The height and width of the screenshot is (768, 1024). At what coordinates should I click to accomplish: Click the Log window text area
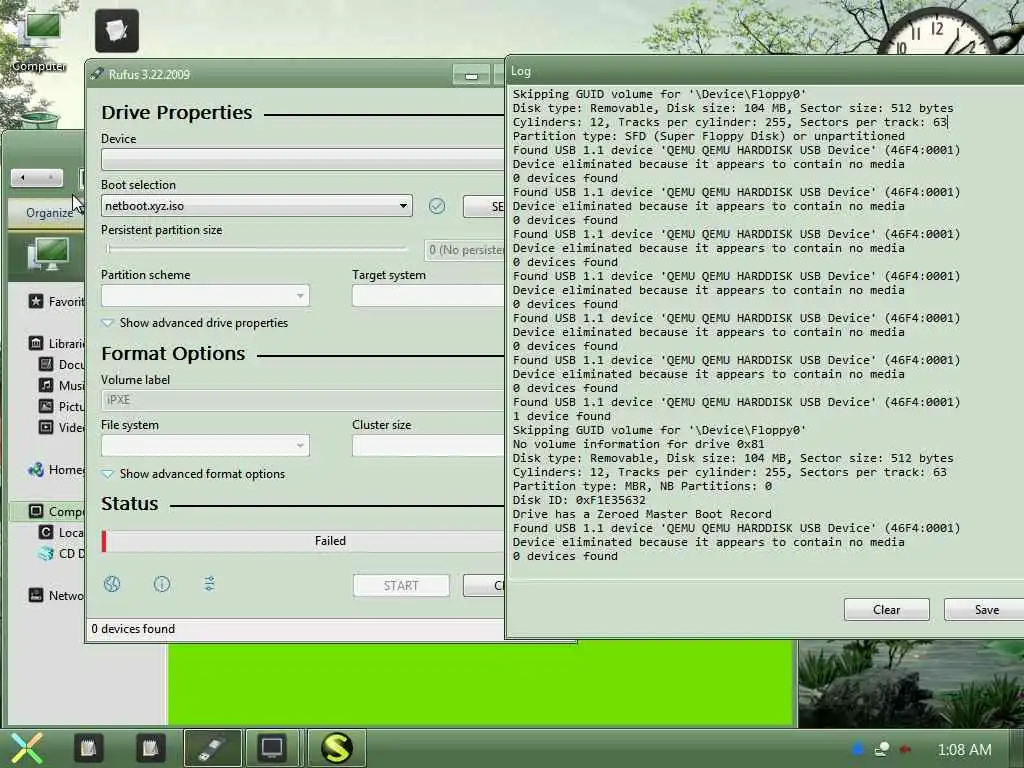(766, 332)
